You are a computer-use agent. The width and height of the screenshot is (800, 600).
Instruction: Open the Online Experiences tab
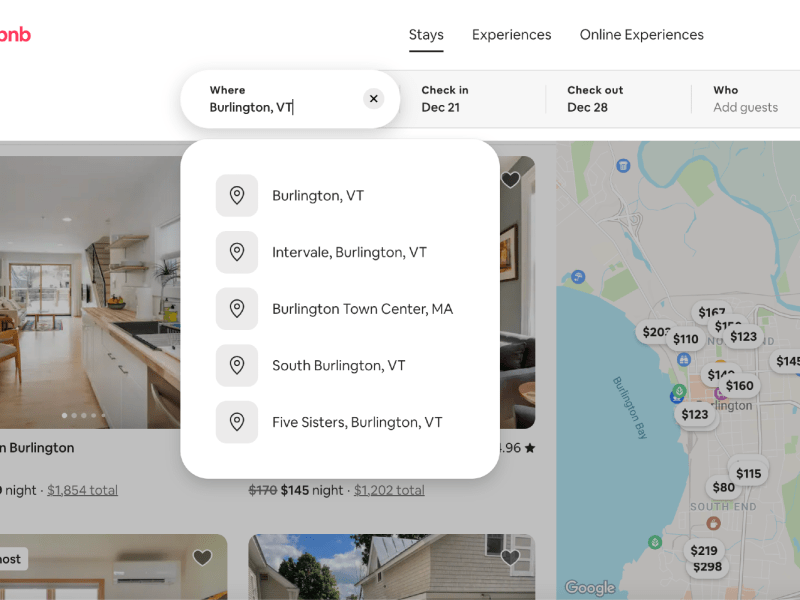(x=641, y=35)
